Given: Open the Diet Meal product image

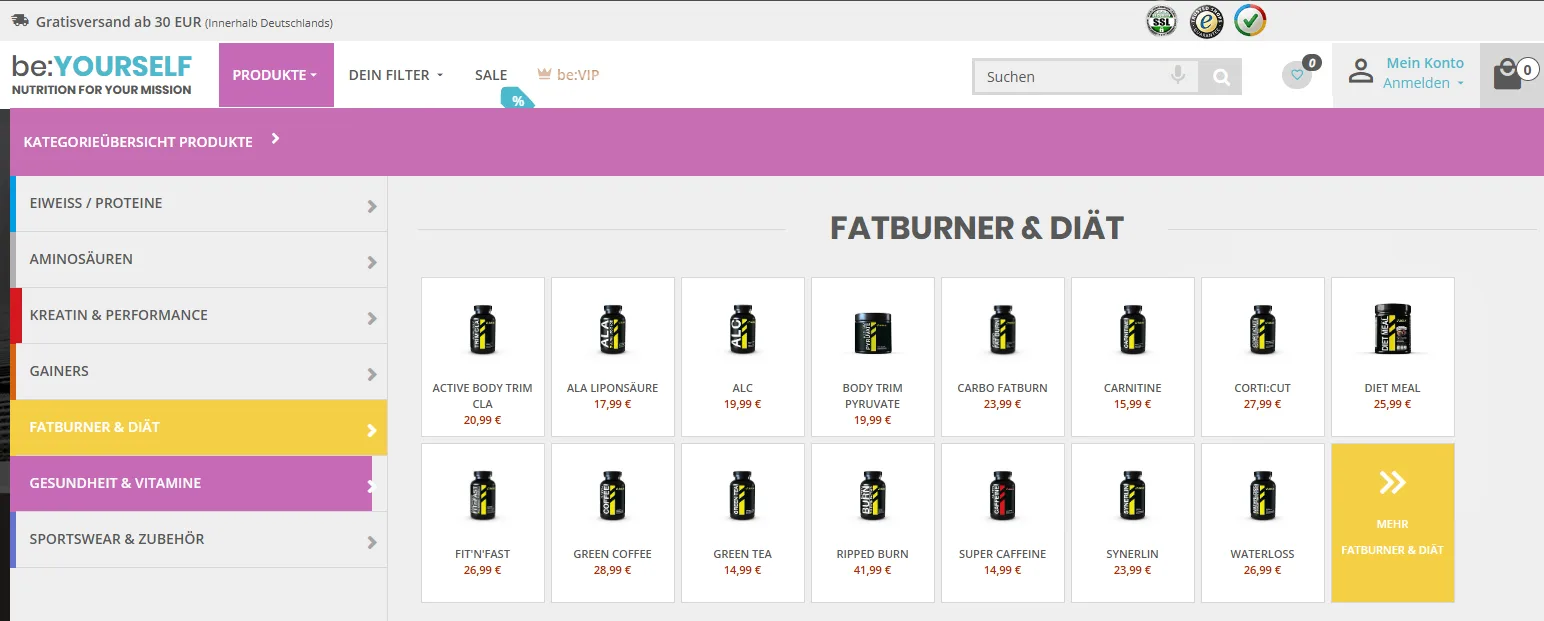Looking at the screenshot, I should tap(1393, 330).
